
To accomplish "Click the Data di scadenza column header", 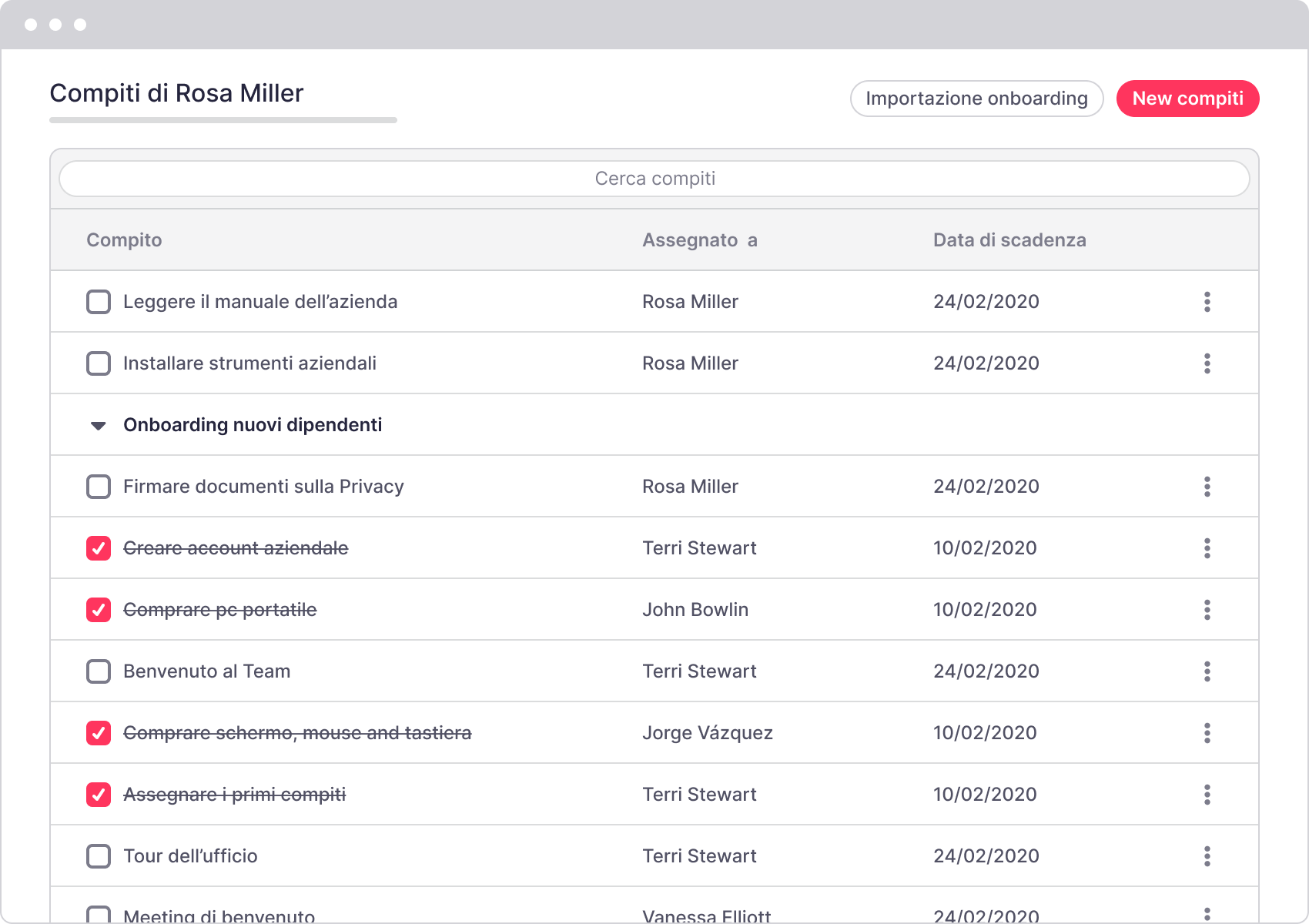I will click(x=1009, y=240).
